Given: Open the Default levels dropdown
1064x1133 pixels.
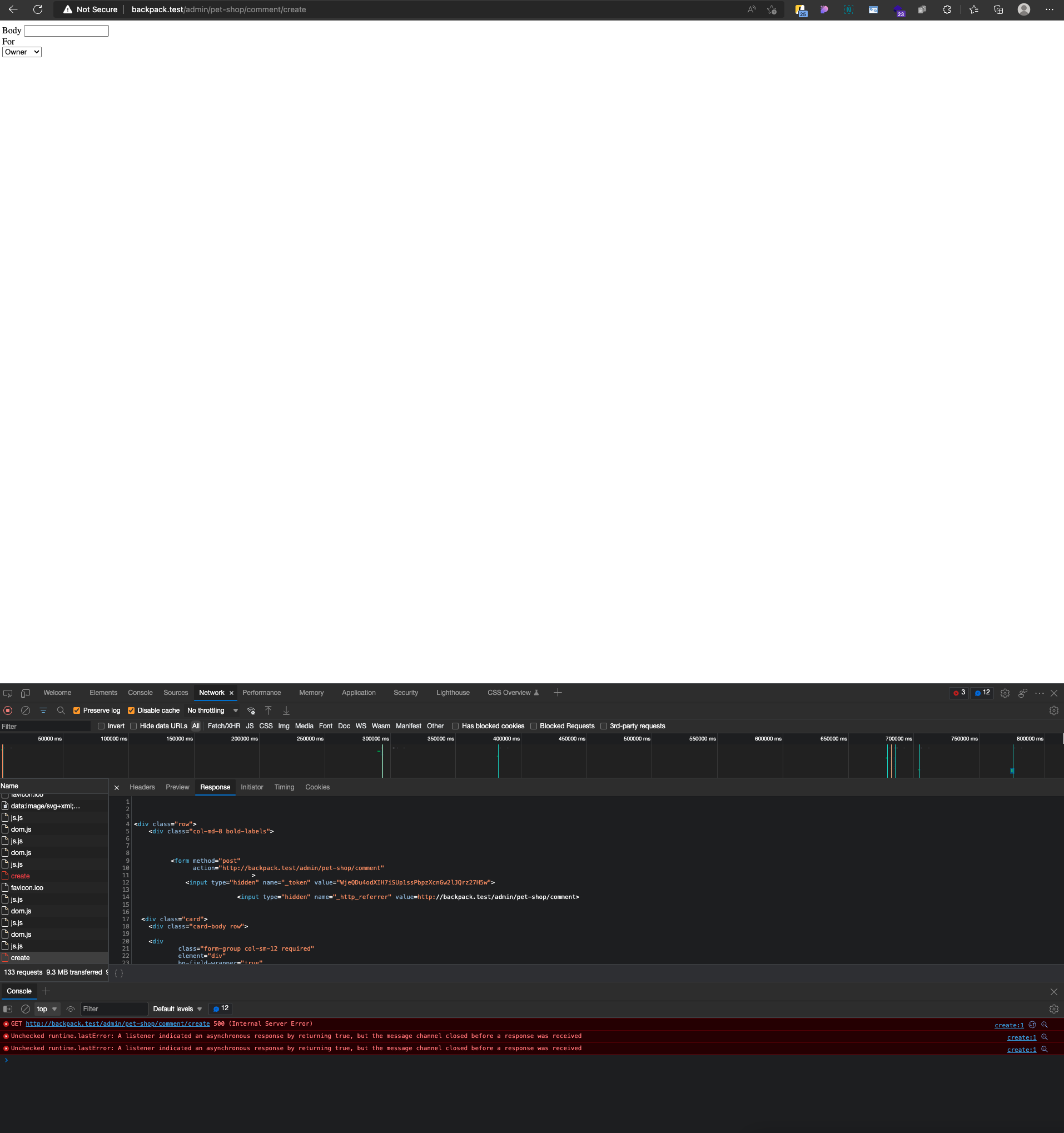Looking at the screenshot, I should pyautogui.click(x=176, y=1009).
